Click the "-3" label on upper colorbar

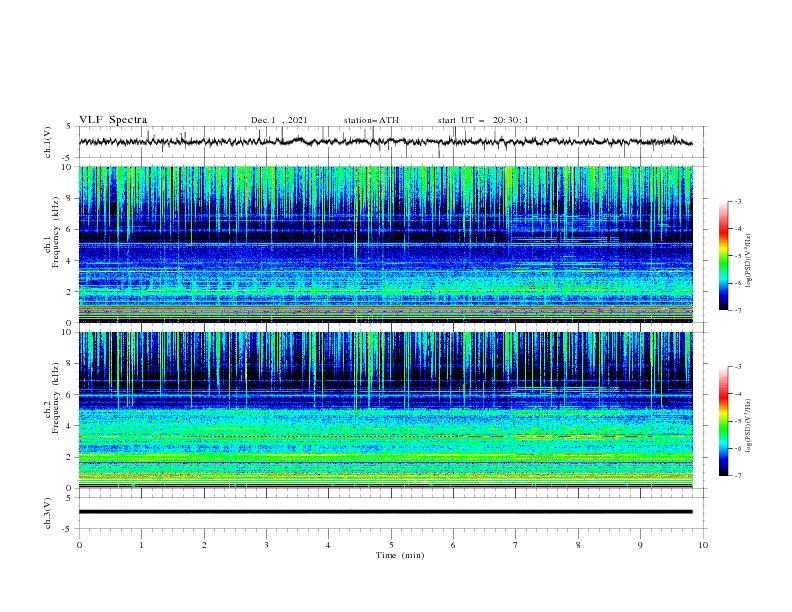click(x=737, y=201)
